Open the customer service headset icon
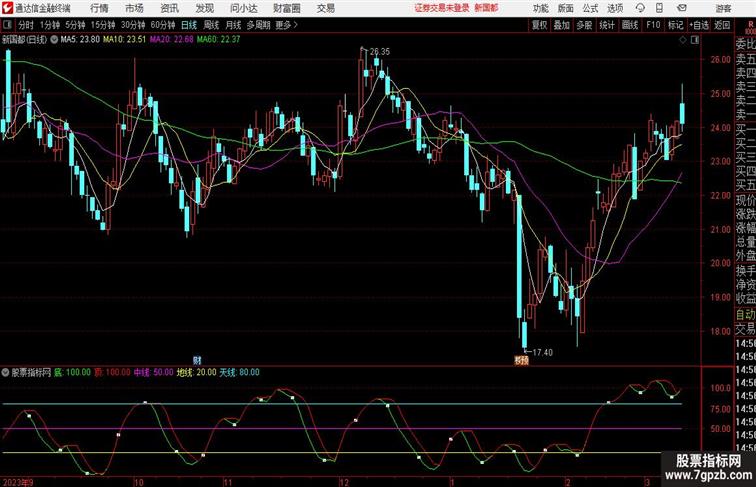This screenshot has width=756, height=487. pos(640,8)
